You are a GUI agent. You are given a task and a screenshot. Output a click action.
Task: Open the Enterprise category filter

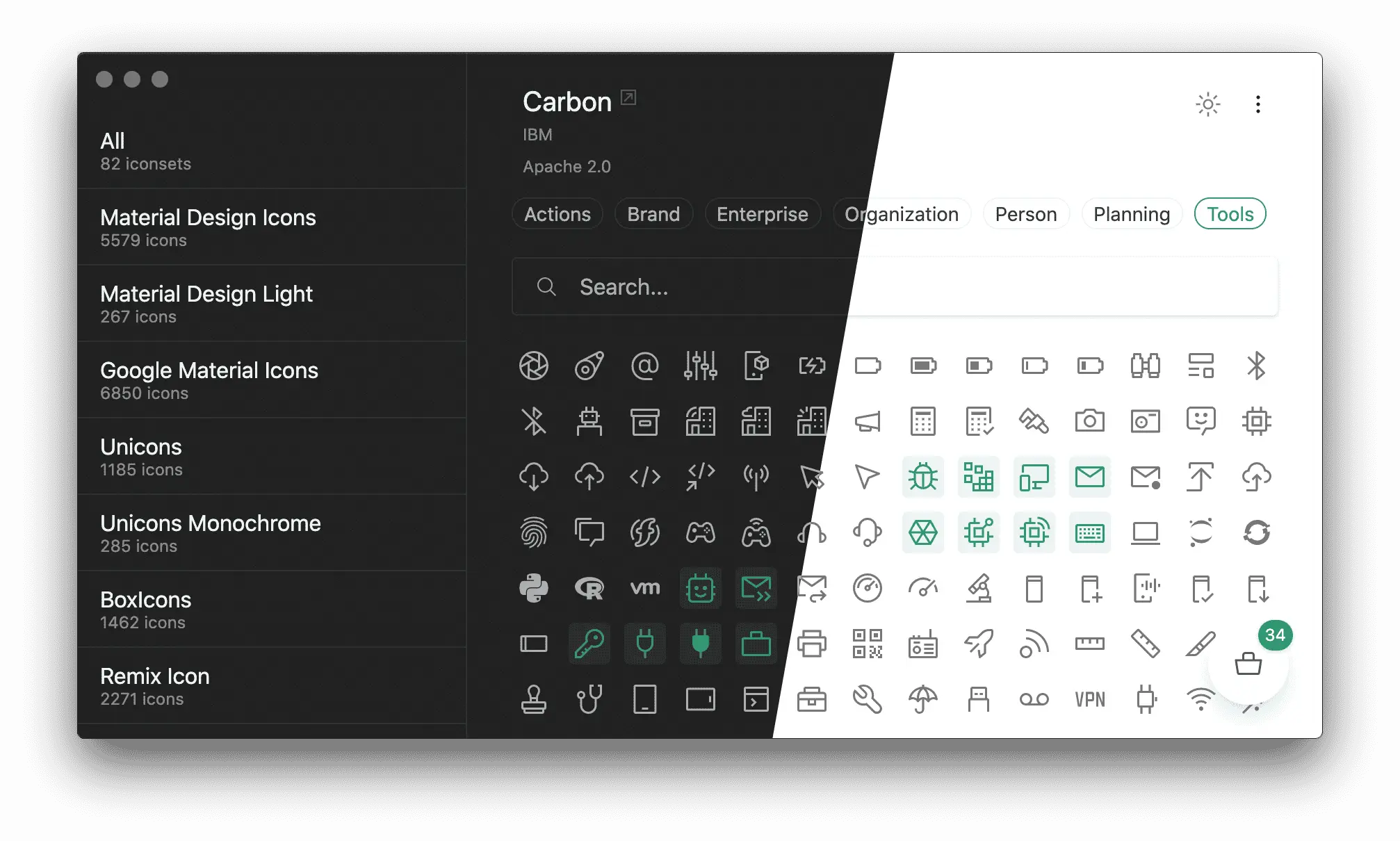pos(763,213)
